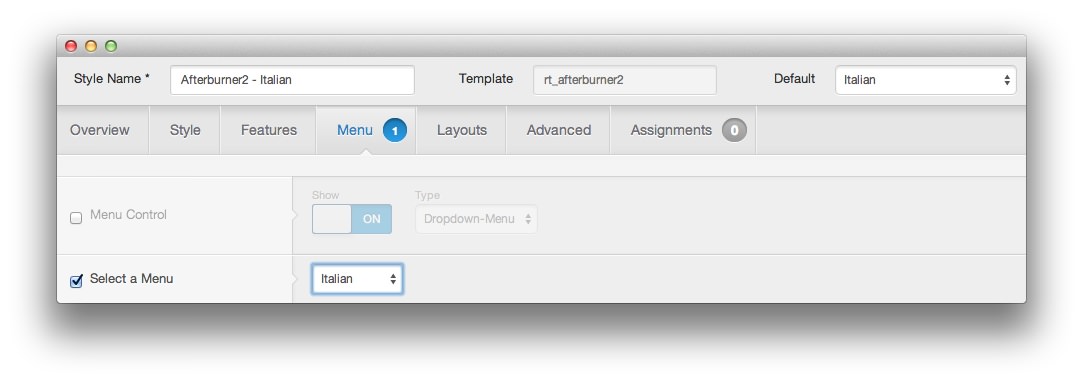Screen dimensions: 1083x382
Task: Go to the Features tab
Action: (x=269, y=130)
